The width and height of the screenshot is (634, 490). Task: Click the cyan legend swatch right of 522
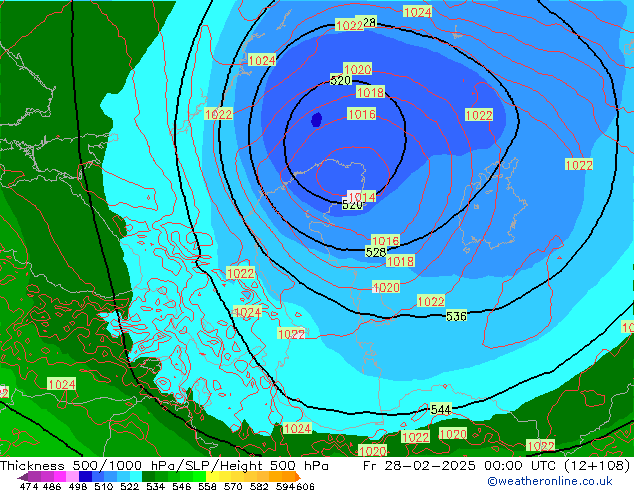(x=136, y=476)
